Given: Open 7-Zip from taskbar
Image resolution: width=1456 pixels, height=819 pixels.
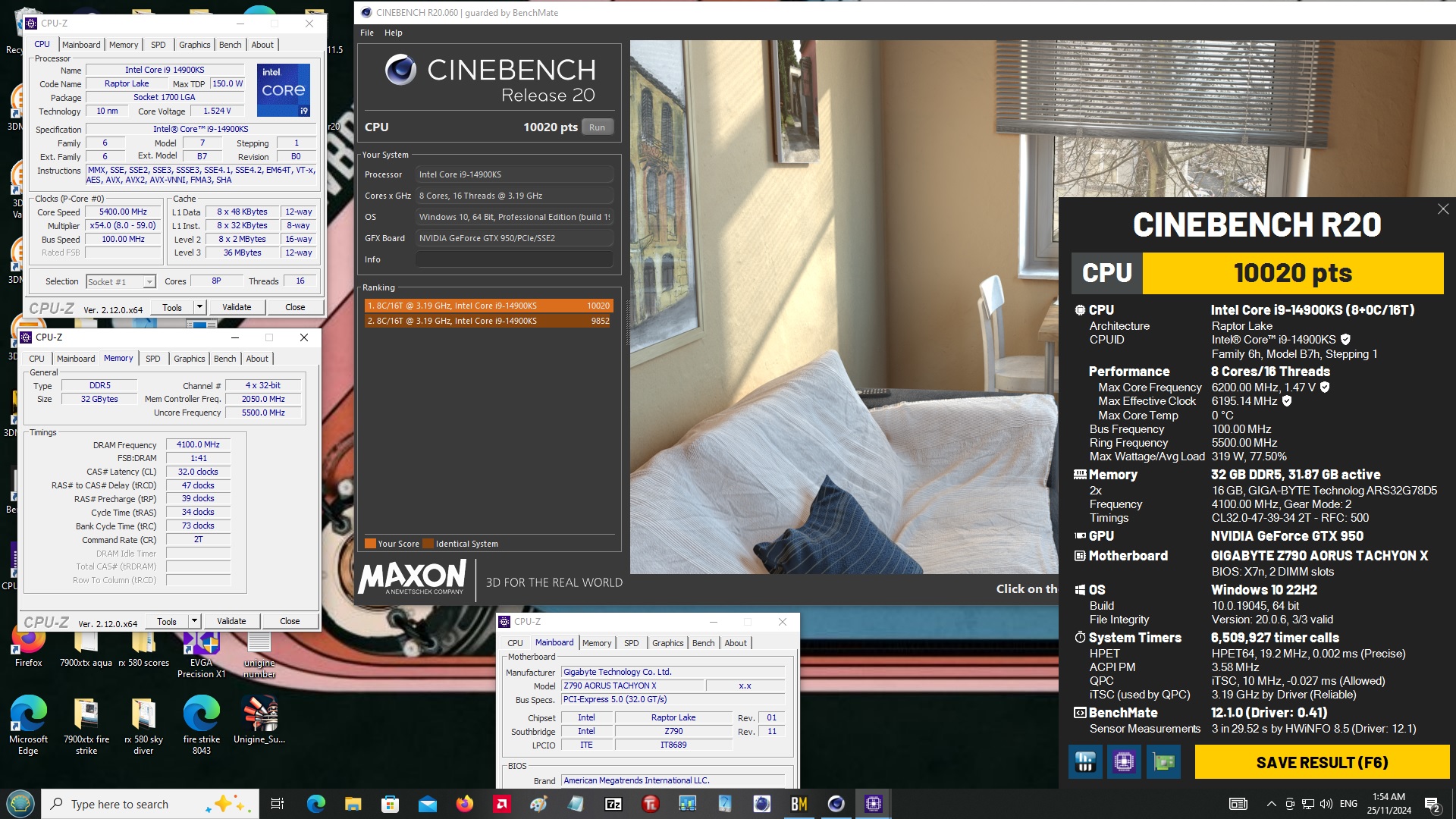Looking at the screenshot, I should 613,804.
